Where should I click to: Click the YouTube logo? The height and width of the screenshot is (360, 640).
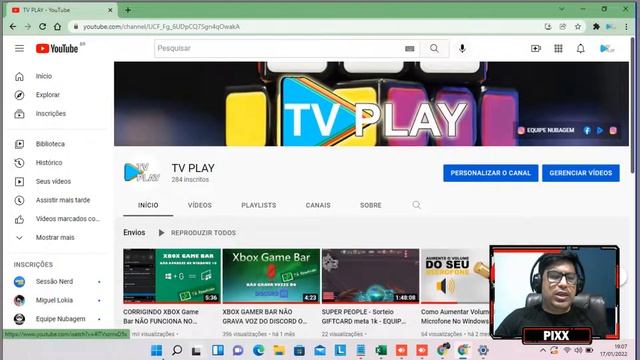point(57,49)
